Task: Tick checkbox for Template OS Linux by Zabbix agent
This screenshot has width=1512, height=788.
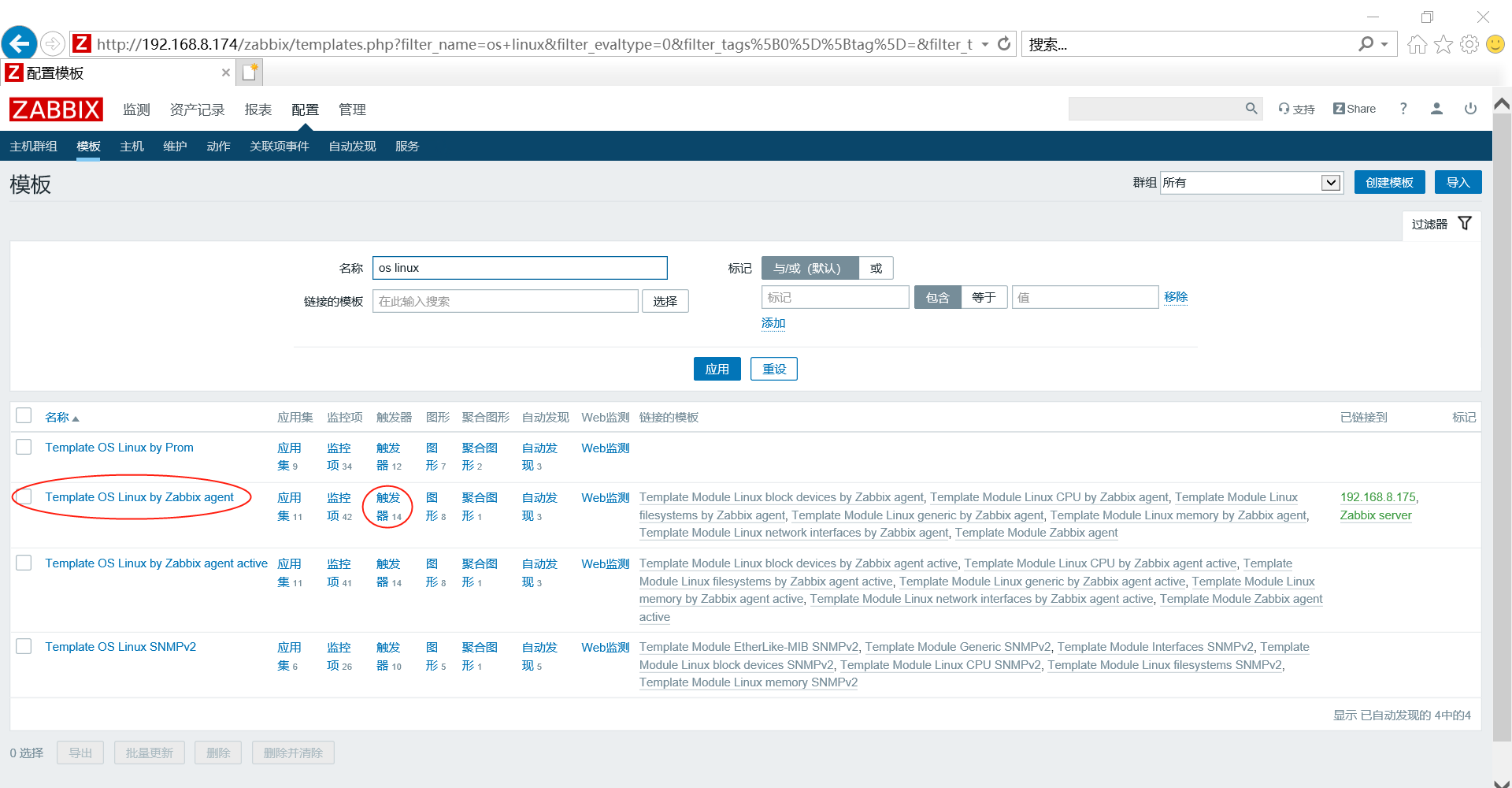Action: 24,496
